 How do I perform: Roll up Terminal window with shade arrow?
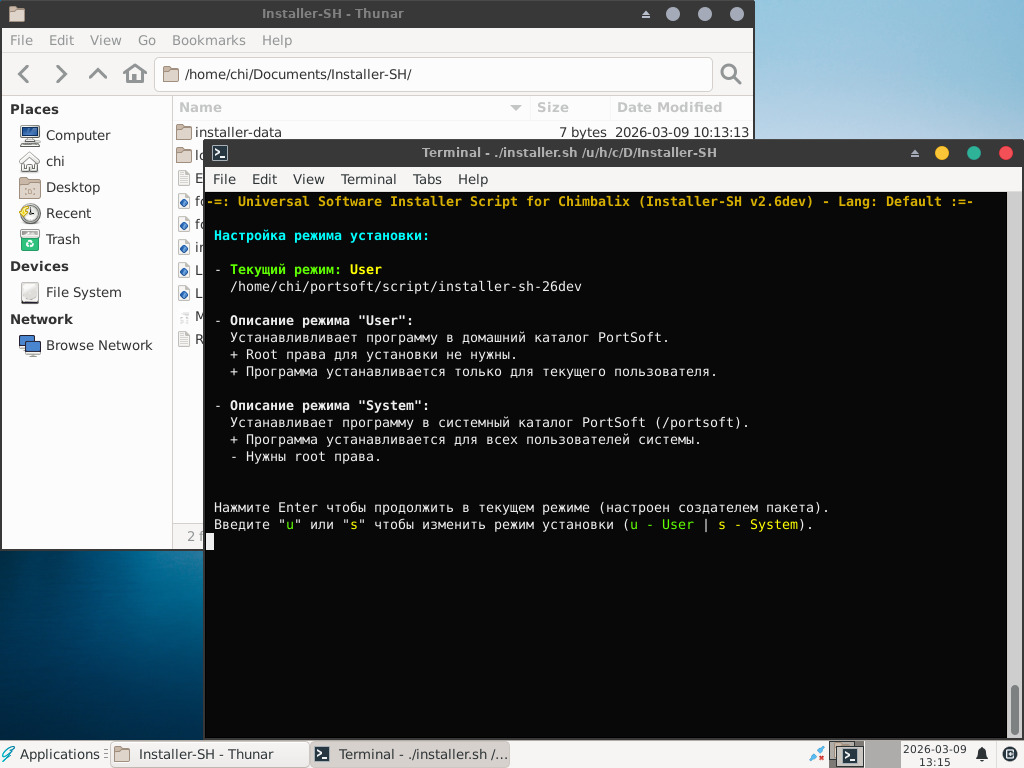point(914,153)
